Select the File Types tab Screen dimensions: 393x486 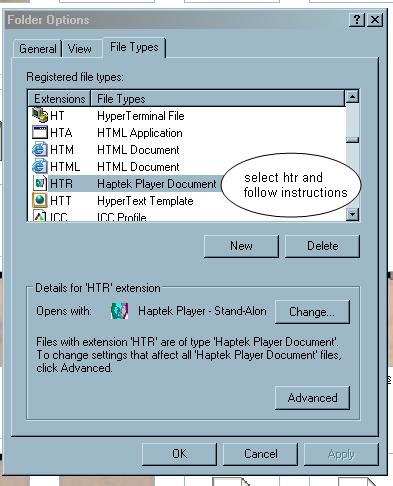(134, 47)
